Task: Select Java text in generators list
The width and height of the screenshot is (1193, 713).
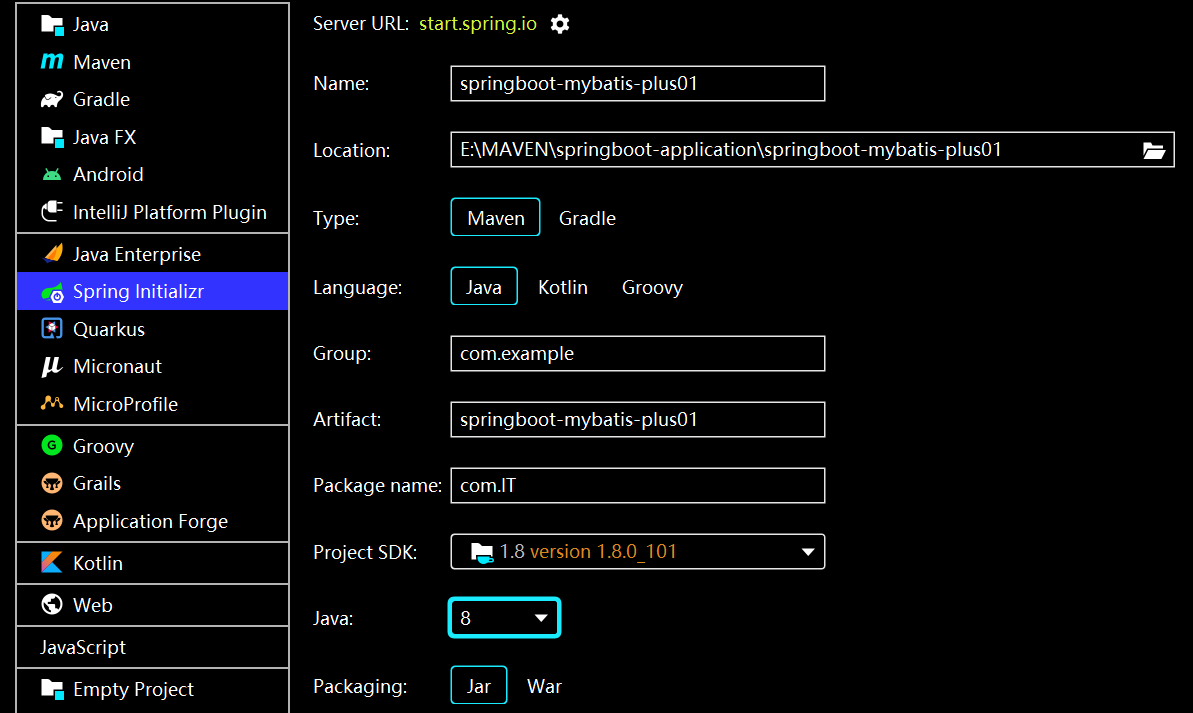Action: (91, 24)
